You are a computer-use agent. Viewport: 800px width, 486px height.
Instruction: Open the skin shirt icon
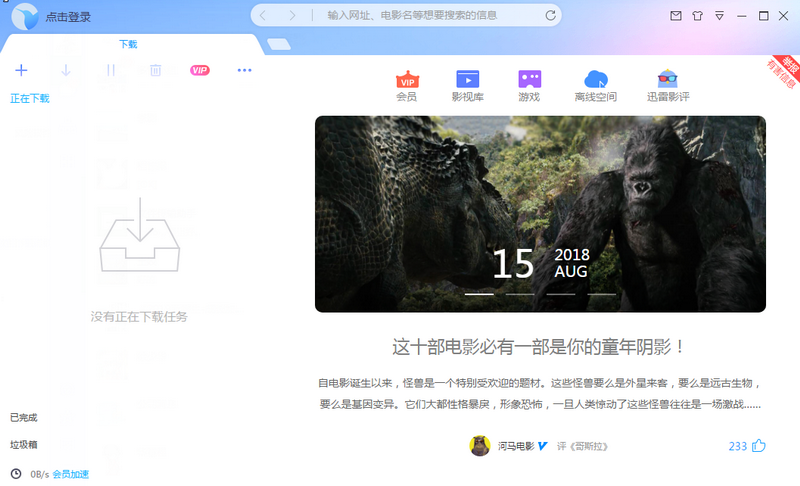(x=697, y=16)
